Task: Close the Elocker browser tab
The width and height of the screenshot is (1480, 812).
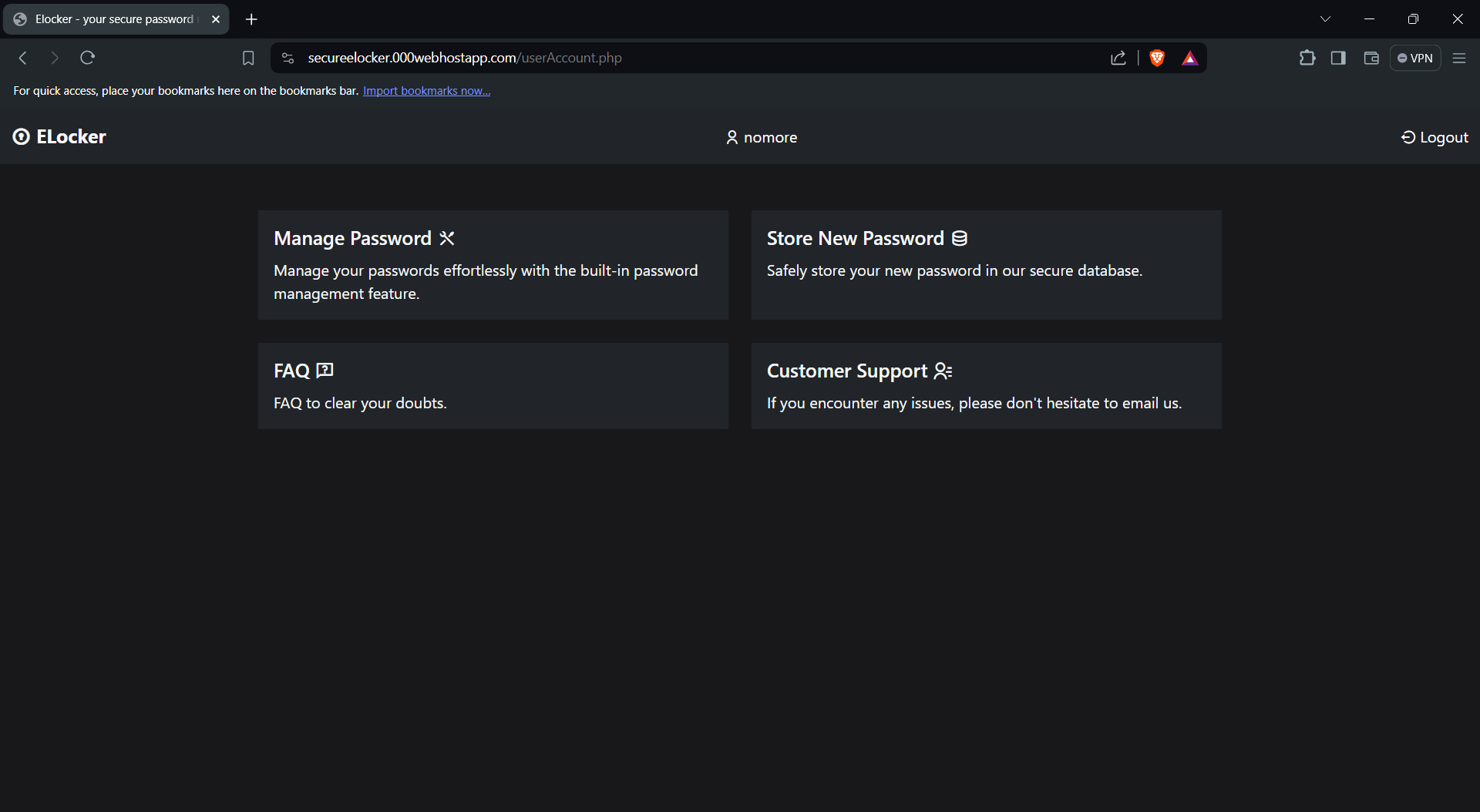Action: point(216,19)
